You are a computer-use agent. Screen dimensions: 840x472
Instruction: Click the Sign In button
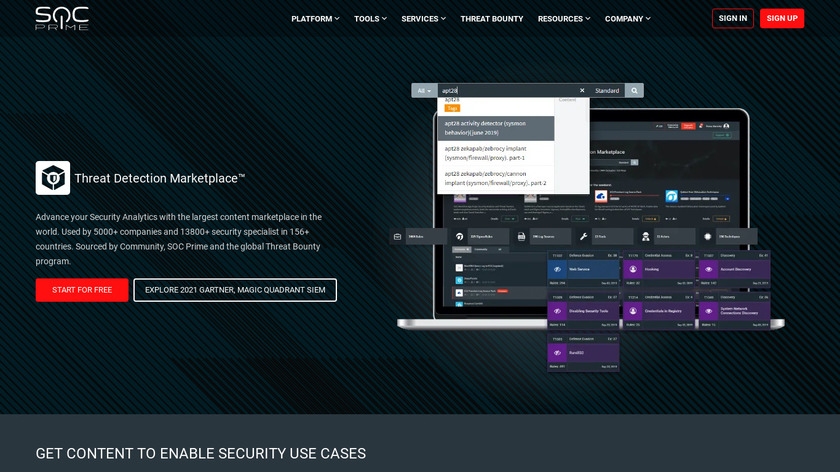[x=732, y=18]
